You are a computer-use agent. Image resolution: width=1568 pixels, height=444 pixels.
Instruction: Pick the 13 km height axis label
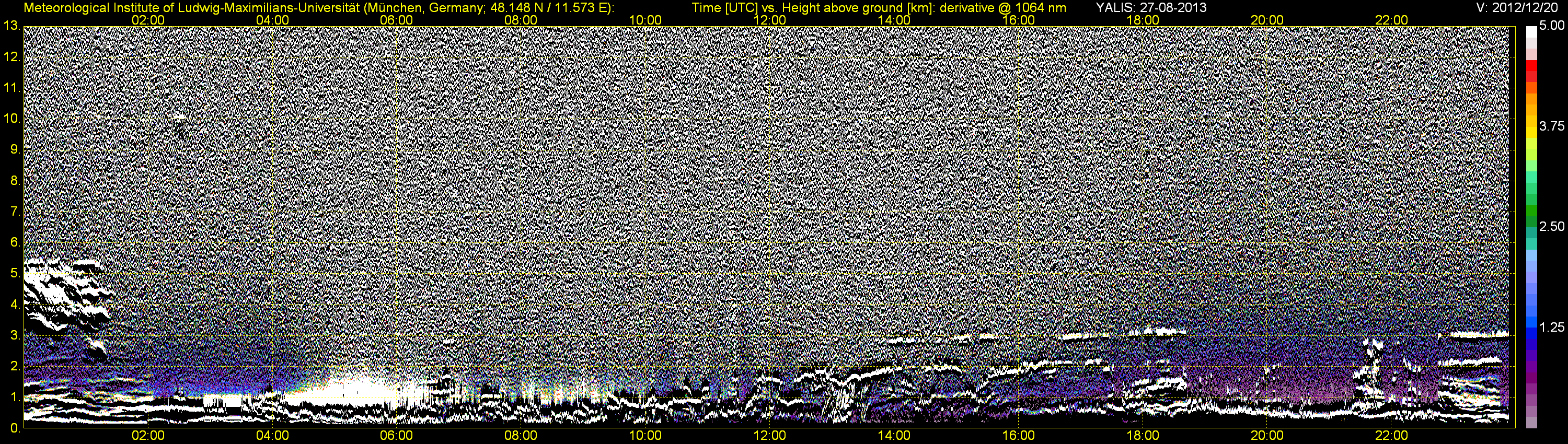pyautogui.click(x=11, y=26)
